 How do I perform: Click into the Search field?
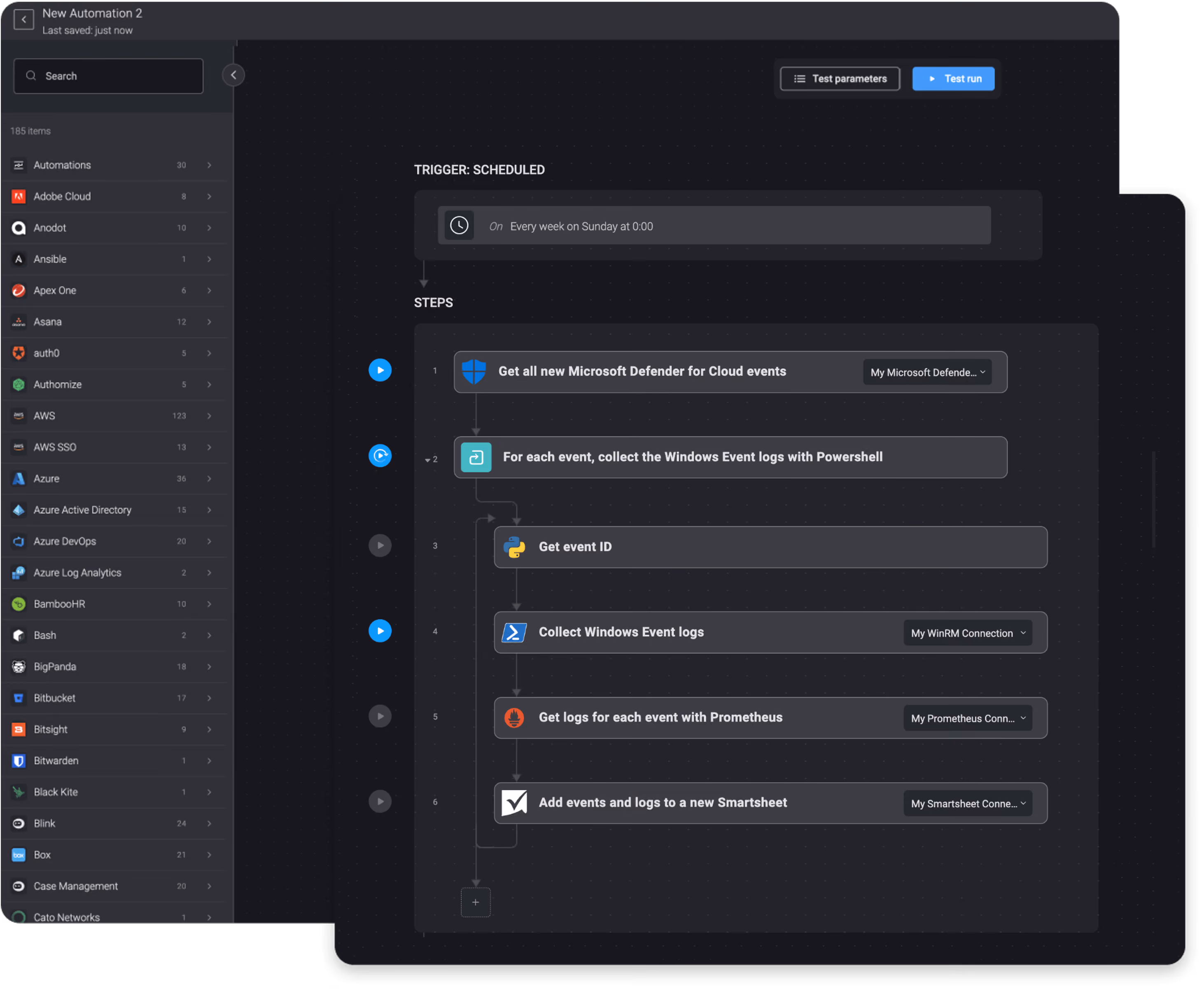click(108, 76)
